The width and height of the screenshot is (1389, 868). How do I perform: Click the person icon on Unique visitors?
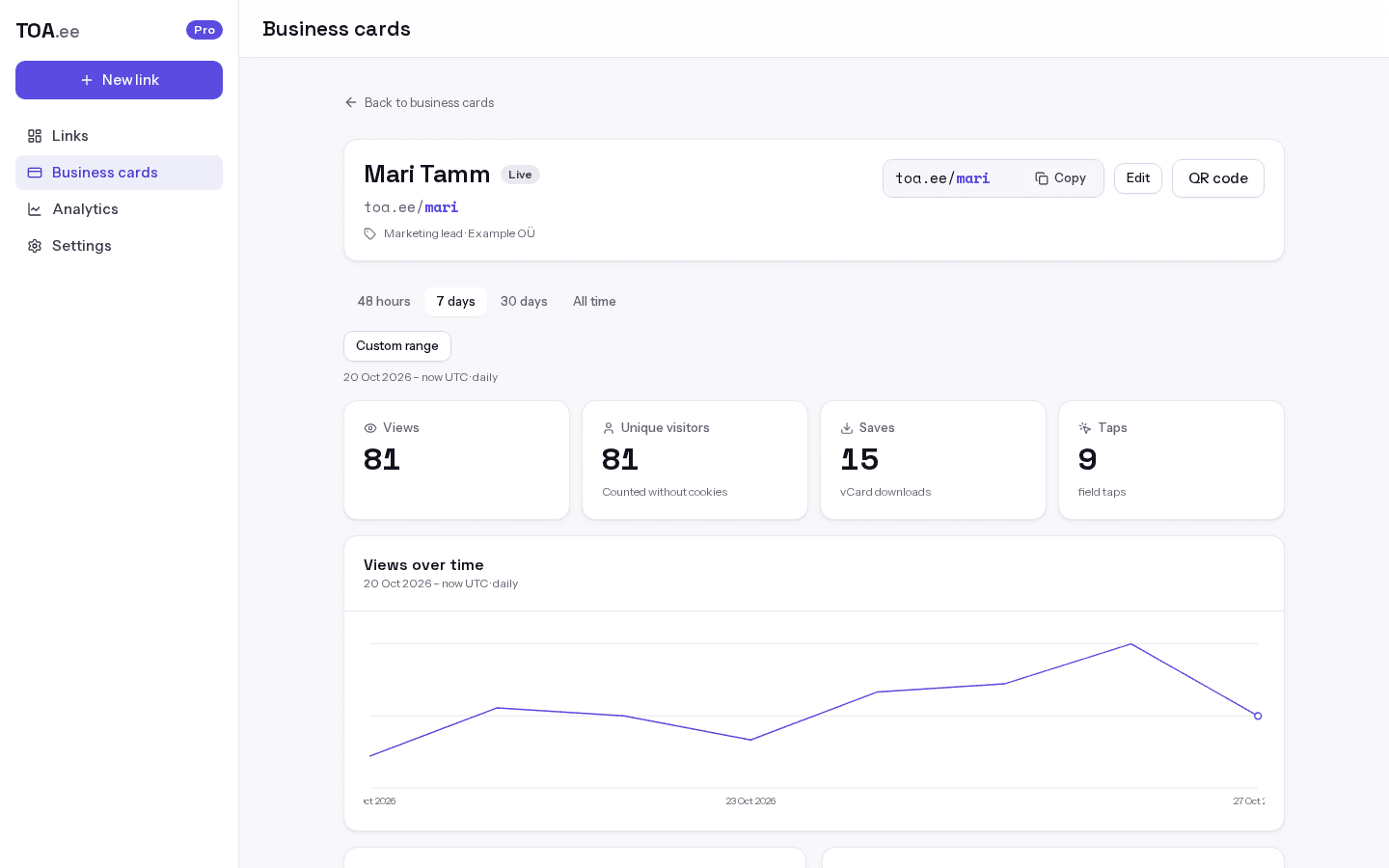point(609,428)
